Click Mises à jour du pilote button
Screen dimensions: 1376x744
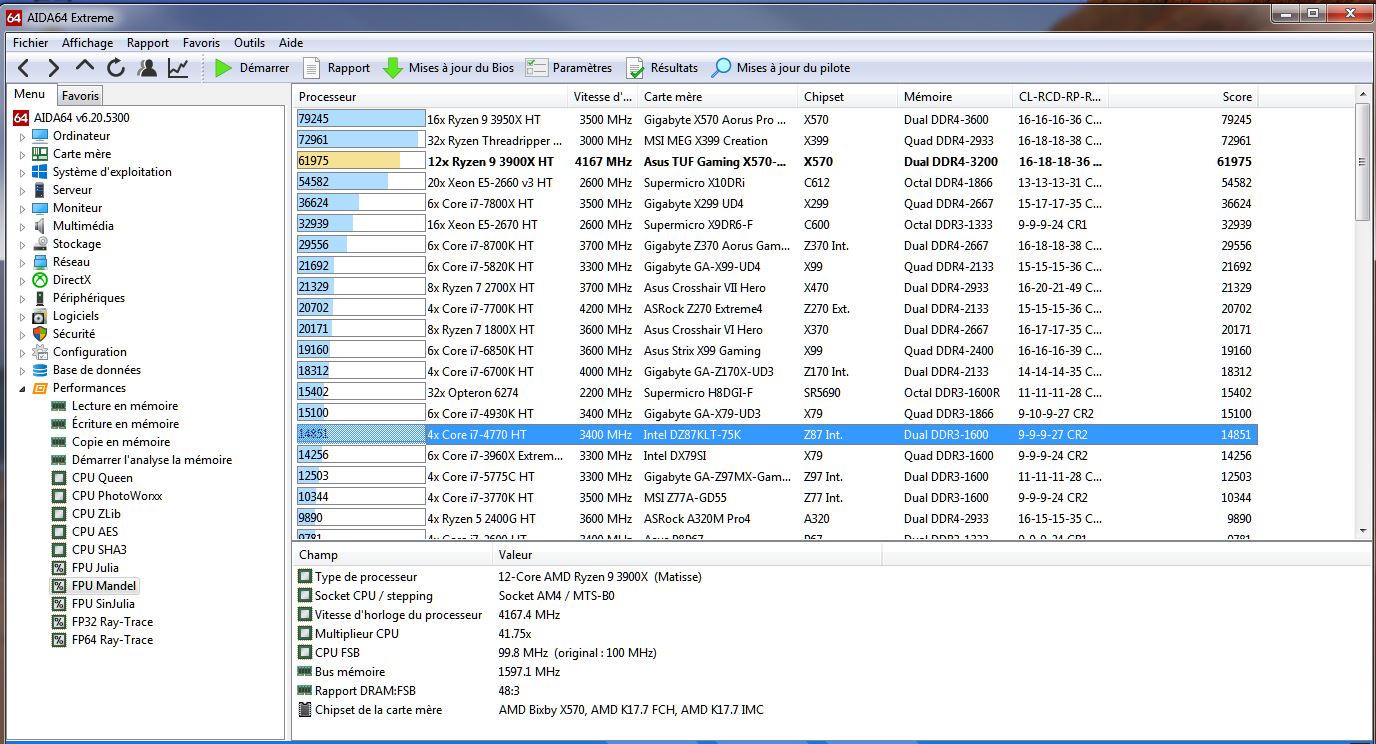point(781,68)
